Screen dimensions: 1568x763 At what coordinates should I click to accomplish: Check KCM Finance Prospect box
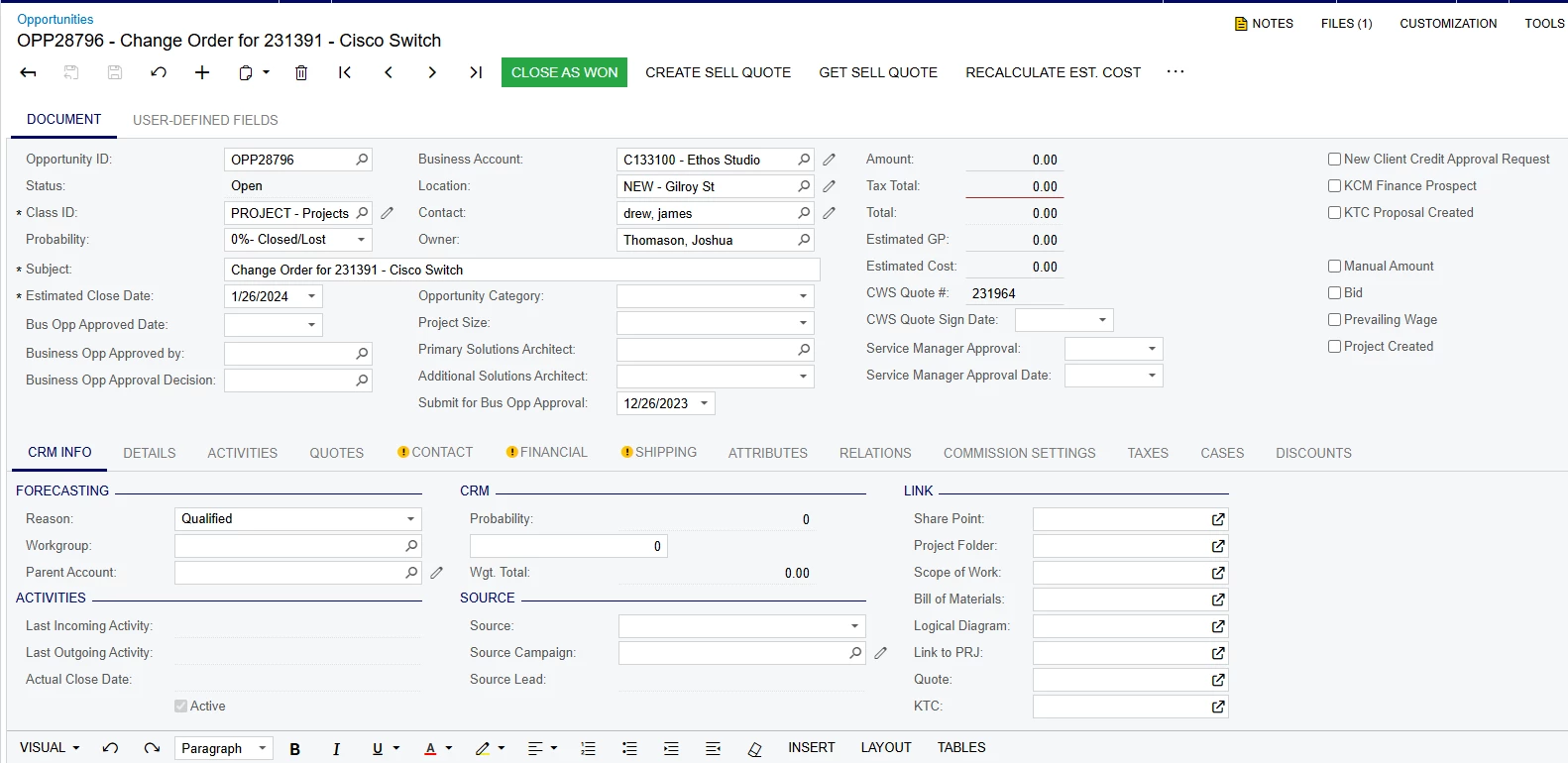[1334, 186]
